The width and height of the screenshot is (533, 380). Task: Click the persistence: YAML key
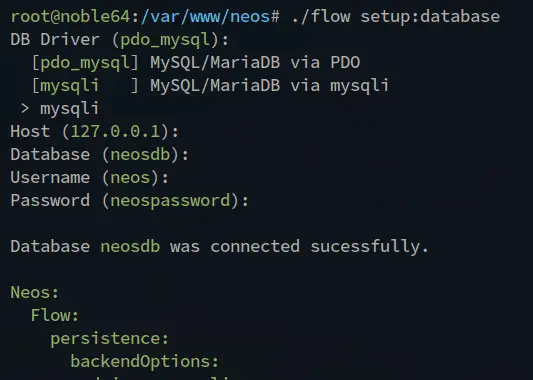109,339
